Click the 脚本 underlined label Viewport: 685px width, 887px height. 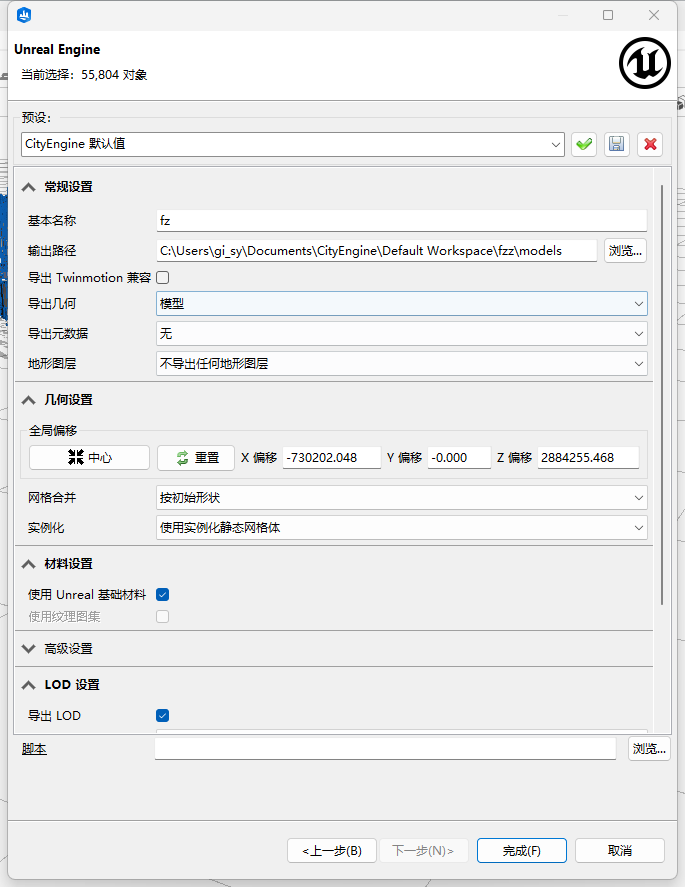(x=34, y=749)
